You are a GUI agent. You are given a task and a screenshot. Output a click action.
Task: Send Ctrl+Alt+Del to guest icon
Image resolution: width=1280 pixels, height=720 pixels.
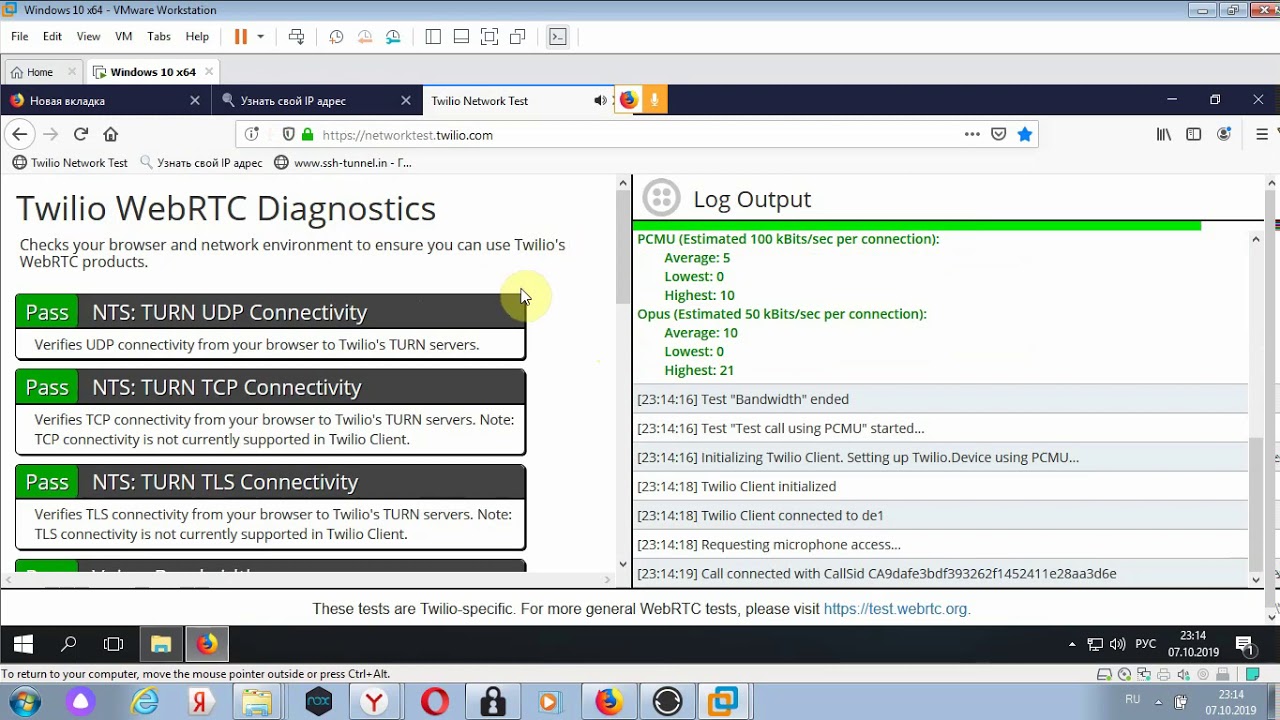[x=296, y=36]
